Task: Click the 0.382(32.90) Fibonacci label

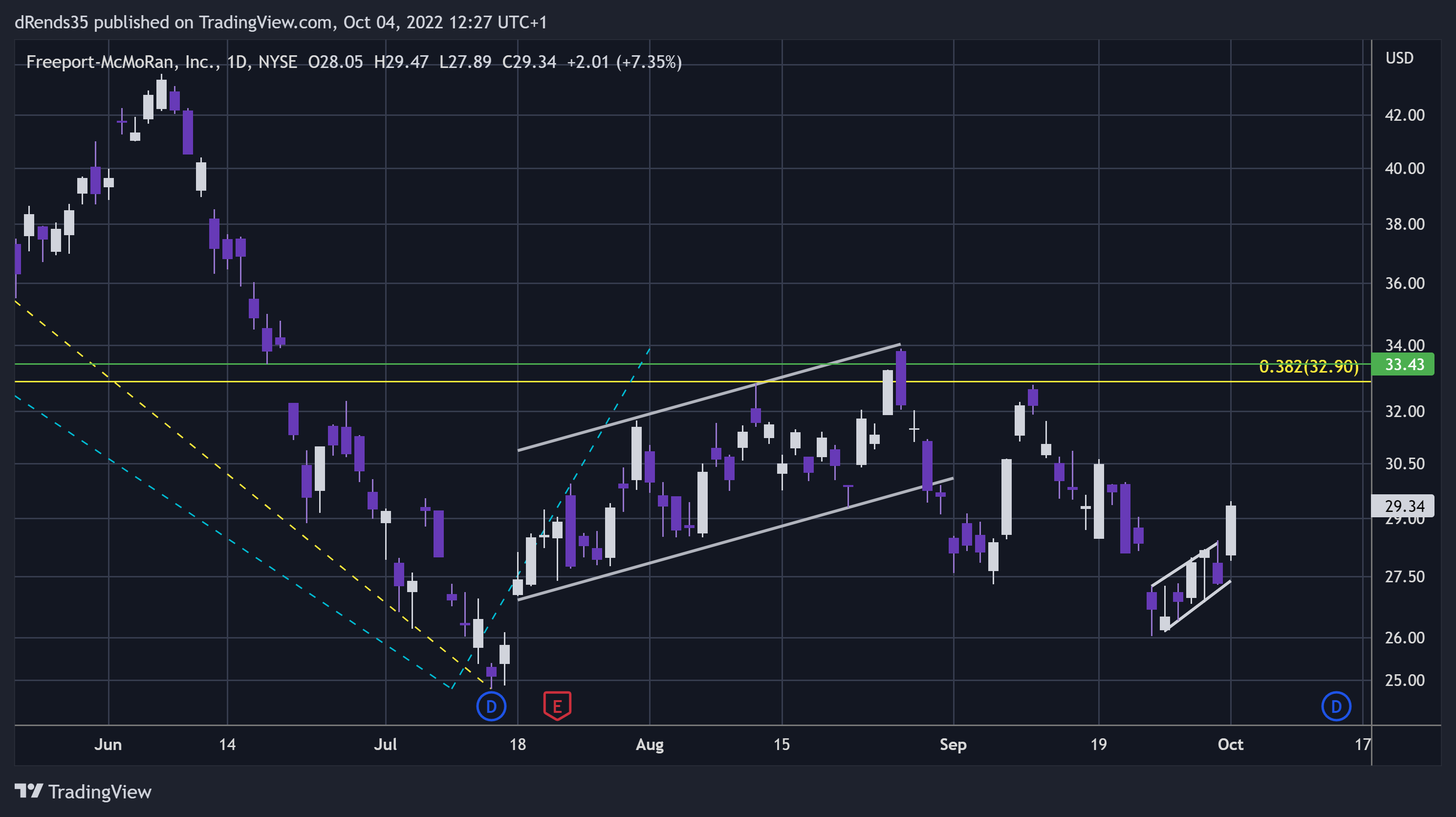Action: click(1308, 366)
